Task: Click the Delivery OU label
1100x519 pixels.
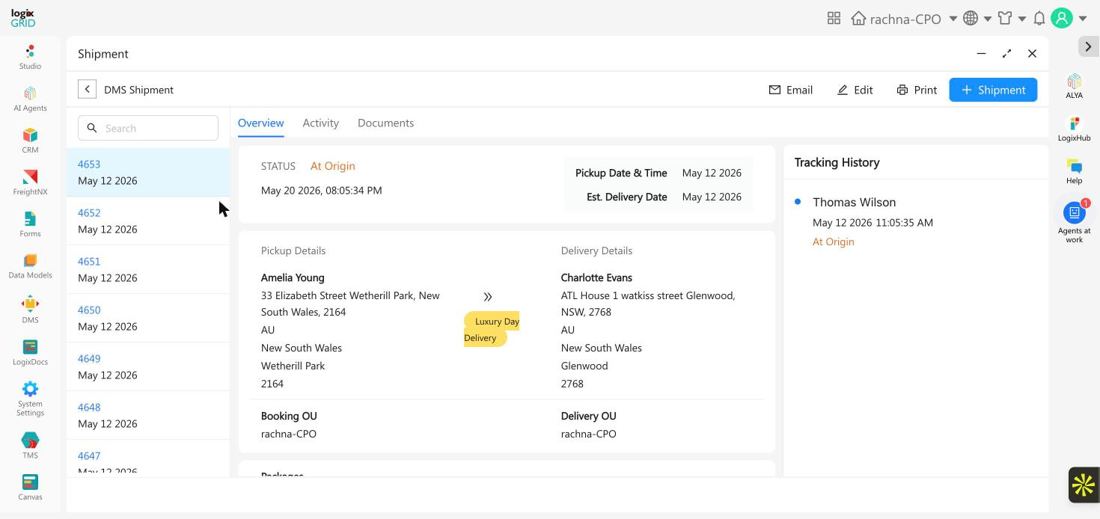Action: click(589, 416)
